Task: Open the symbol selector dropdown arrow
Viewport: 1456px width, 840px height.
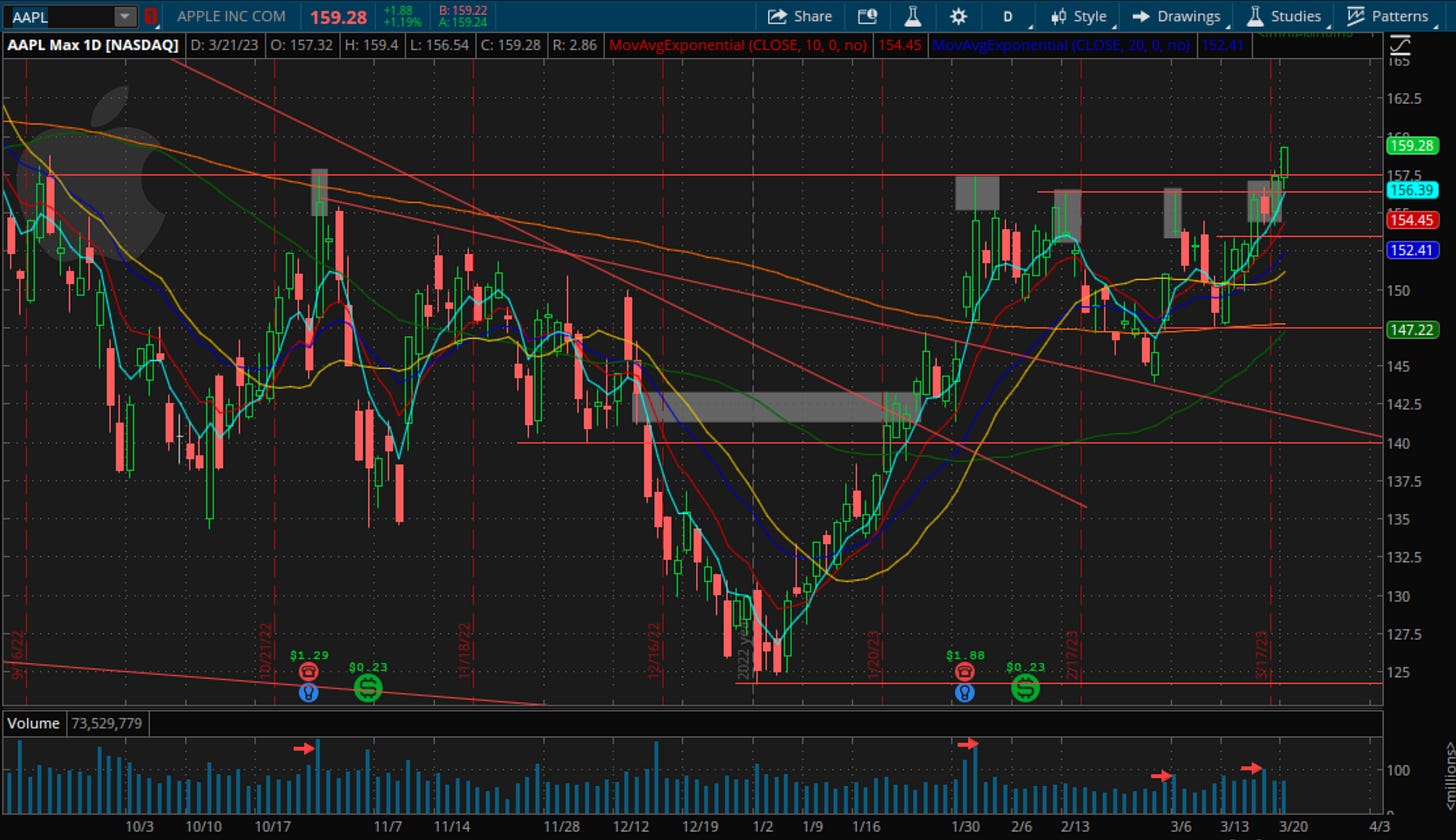Action: pyautogui.click(x=125, y=16)
